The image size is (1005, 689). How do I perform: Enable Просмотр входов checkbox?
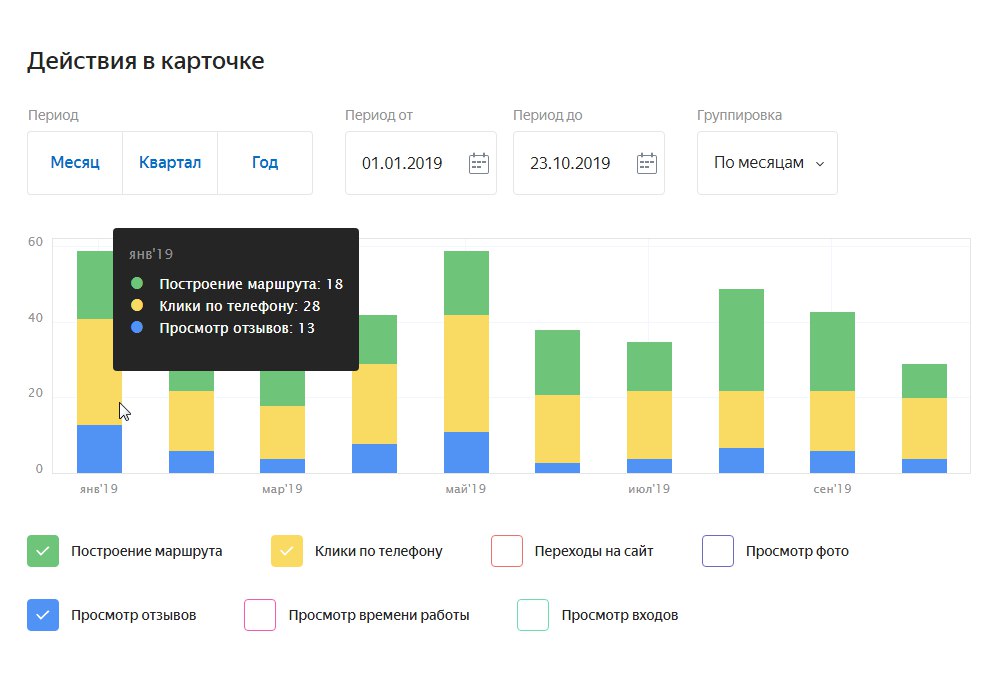pyautogui.click(x=533, y=615)
